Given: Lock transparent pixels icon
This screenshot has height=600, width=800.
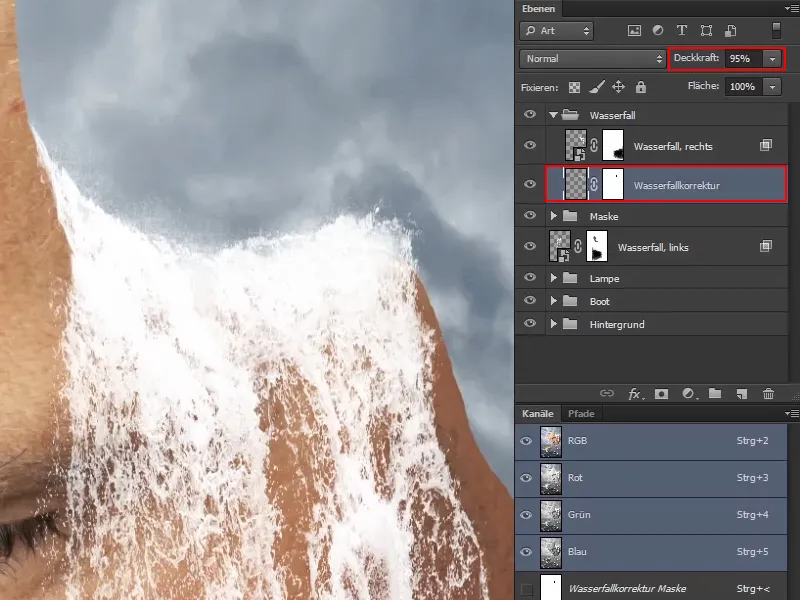Looking at the screenshot, I should pyautogui.click(x=574, y=87).
